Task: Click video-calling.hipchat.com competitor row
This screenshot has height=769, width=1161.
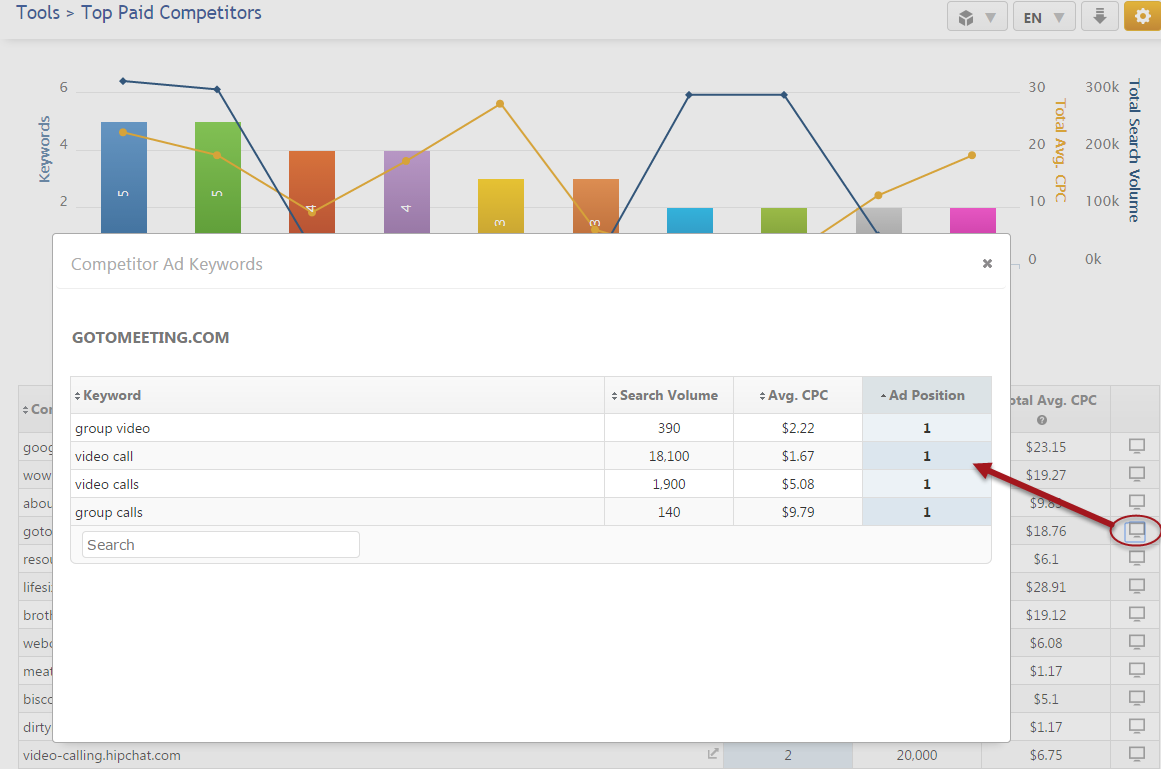Action: [x=102, y=755]
